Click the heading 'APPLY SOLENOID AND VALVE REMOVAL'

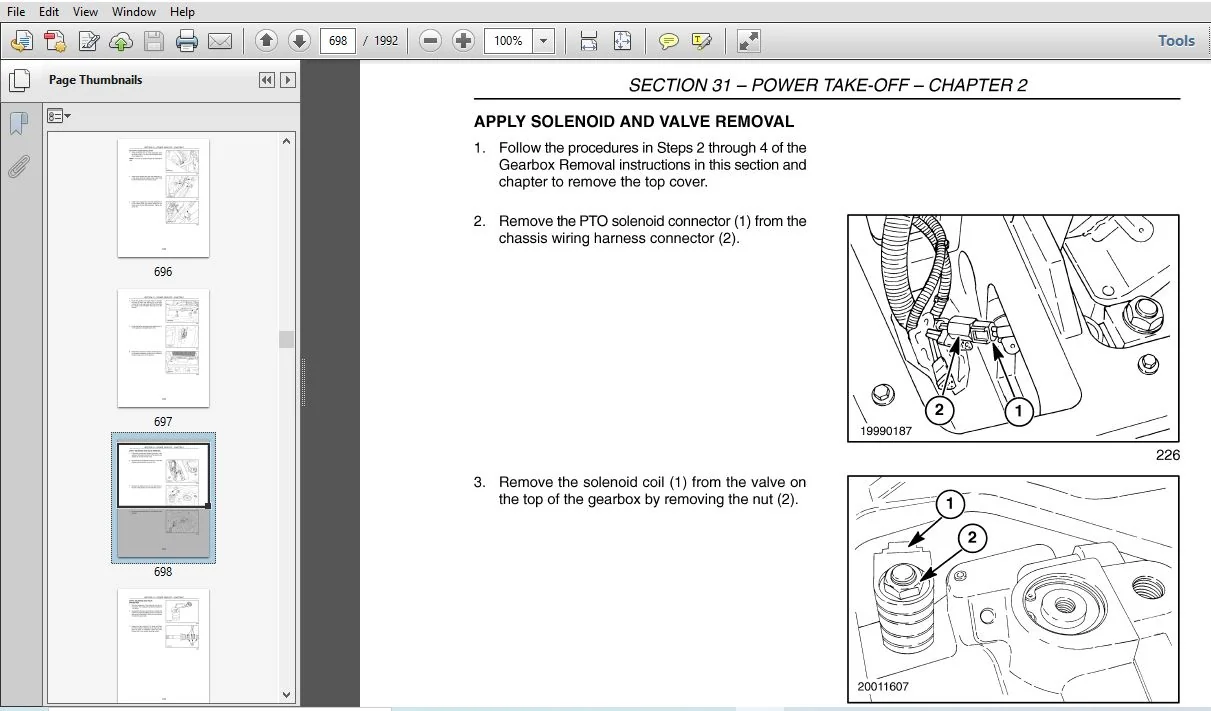click(634, 122)
